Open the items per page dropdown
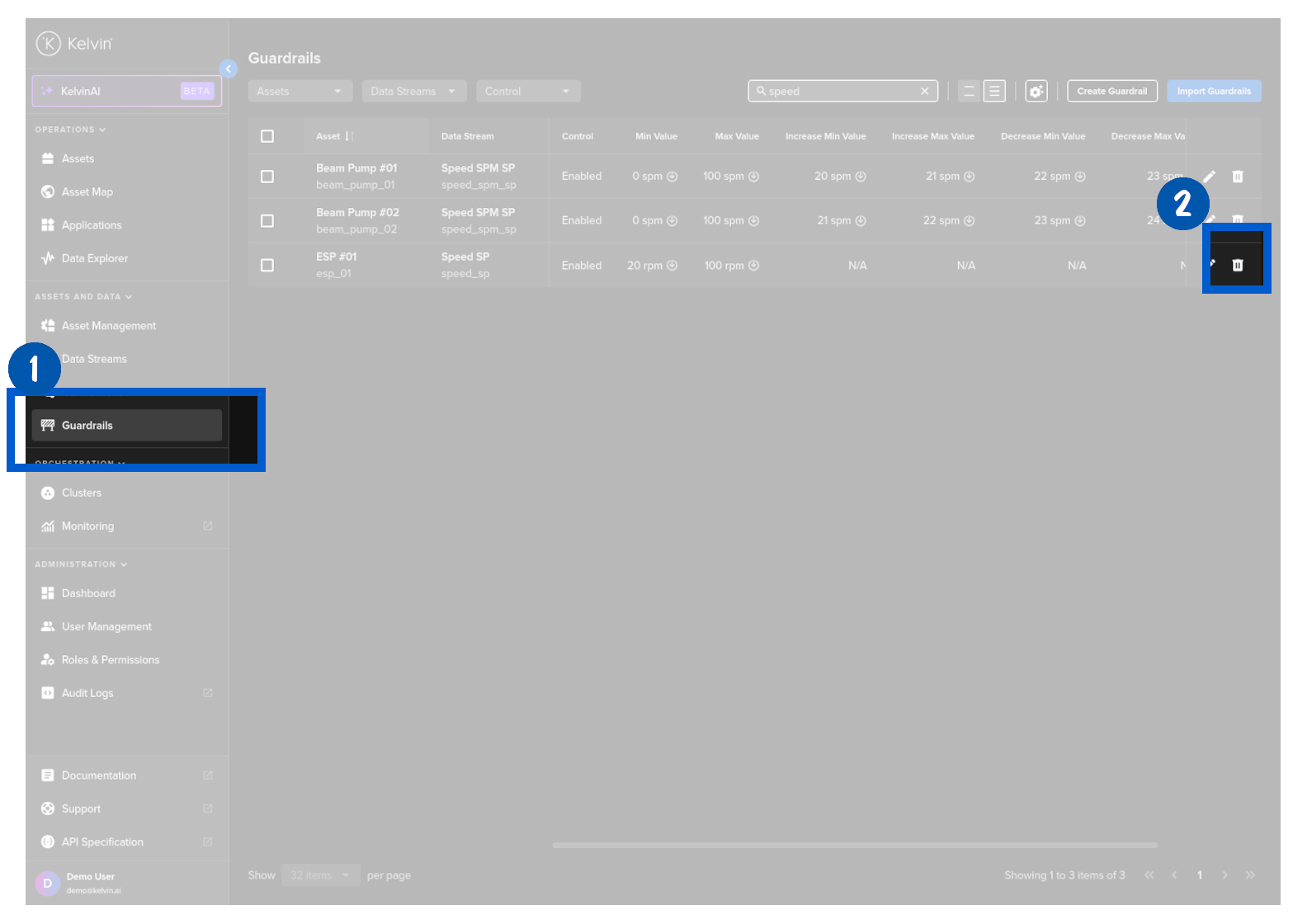The height and width of the screenshot is (924, 1307). [x=320, y=875]
